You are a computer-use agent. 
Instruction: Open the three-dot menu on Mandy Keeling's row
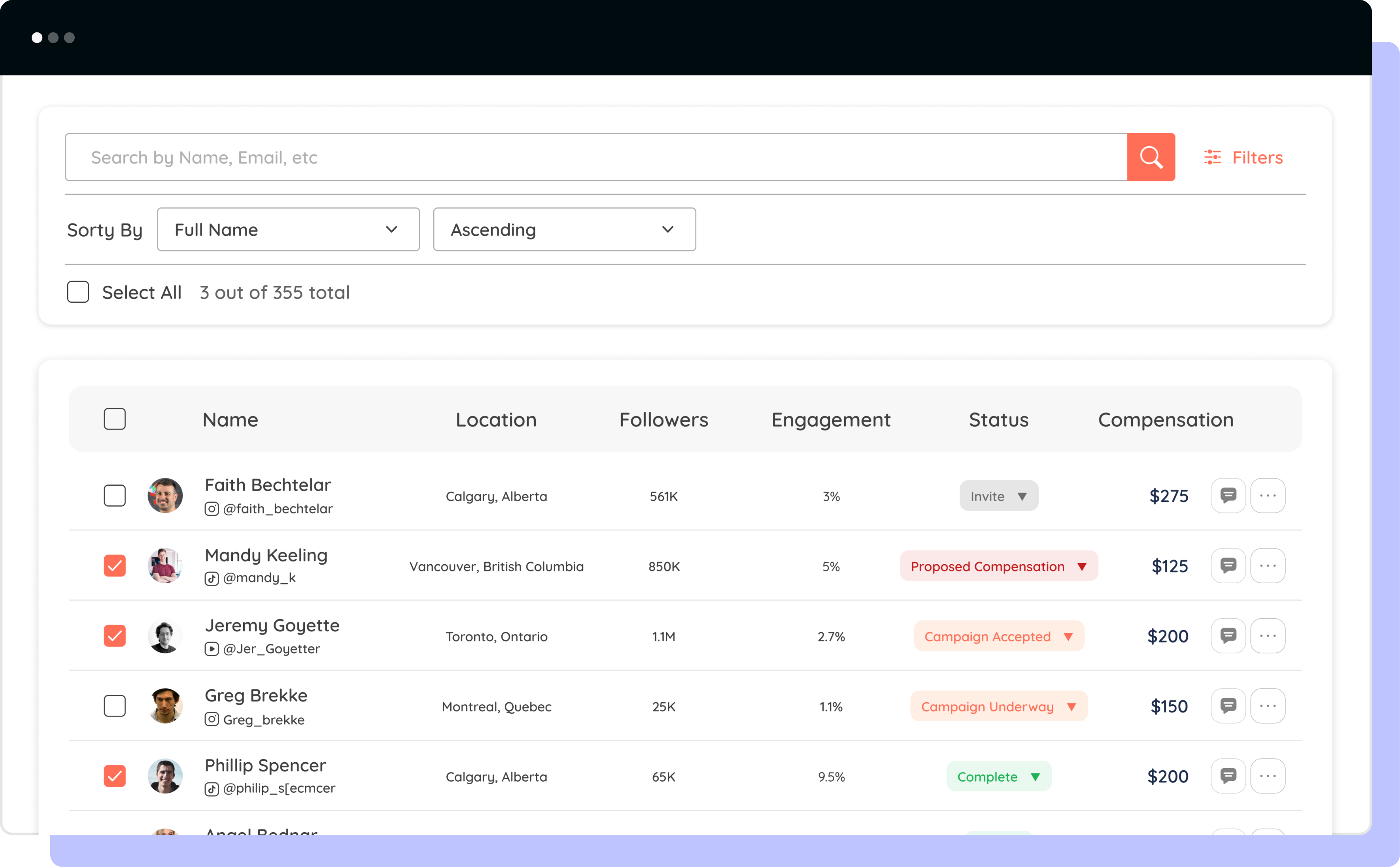coord(1268,565)
